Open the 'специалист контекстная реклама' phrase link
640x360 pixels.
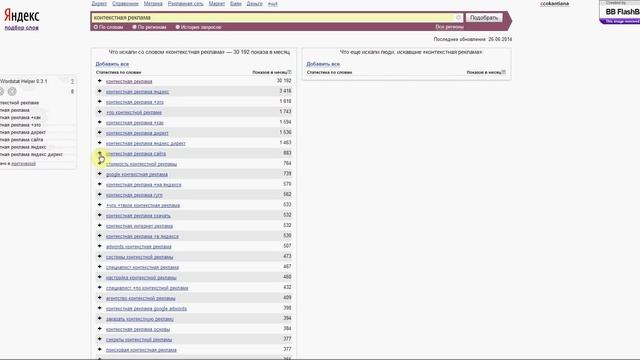point(142,267)
